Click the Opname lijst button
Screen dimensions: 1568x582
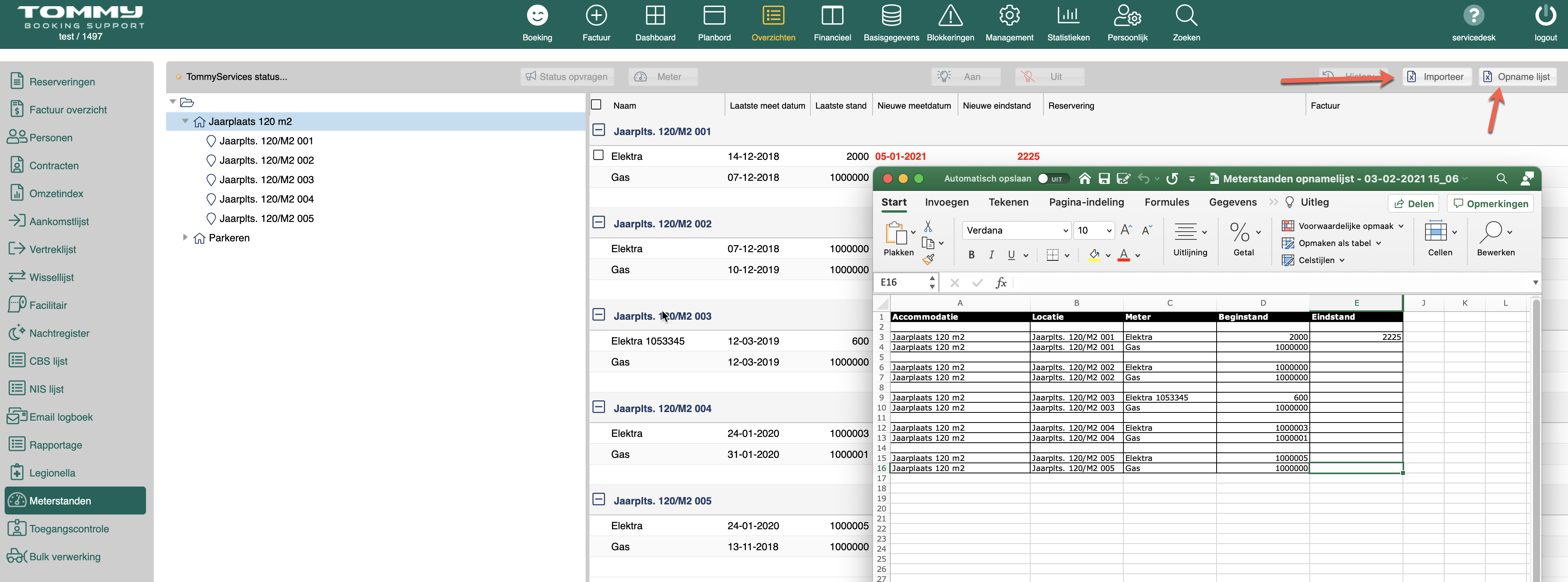click(1517, 76)
